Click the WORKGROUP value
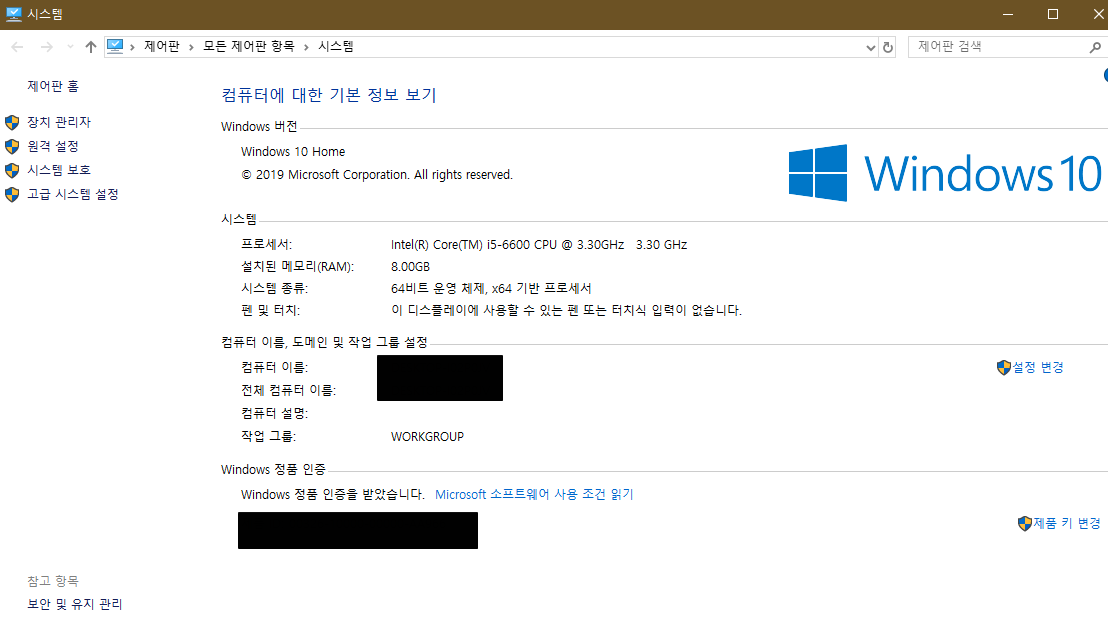The image size is (1108, 626). point(428,437)
